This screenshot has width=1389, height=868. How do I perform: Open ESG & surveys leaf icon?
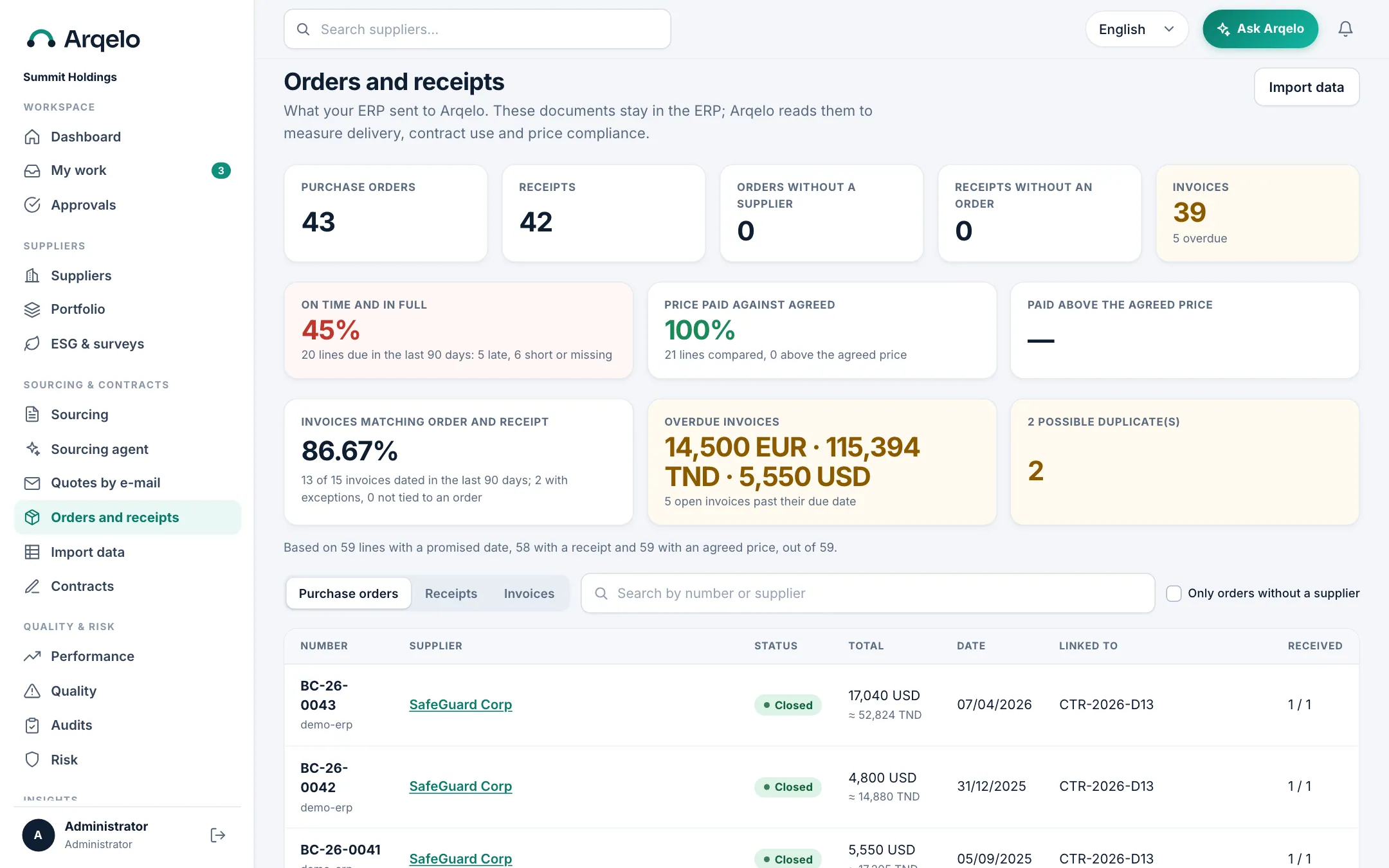pyautogui.click(x=32, y=344)
